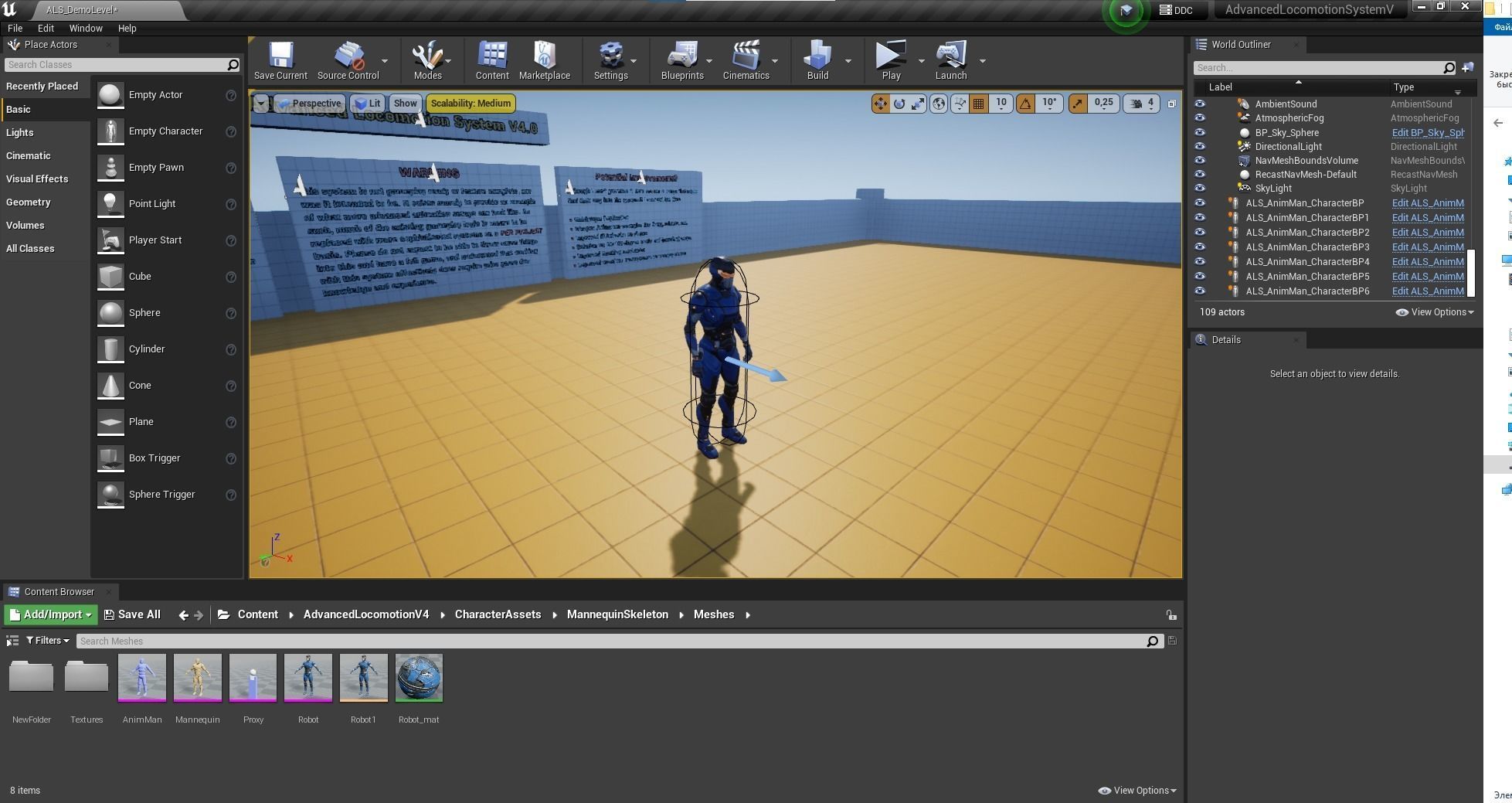Toggle visibility of ALS_AnimMan_CharacterBP6

coord(1200,291)
